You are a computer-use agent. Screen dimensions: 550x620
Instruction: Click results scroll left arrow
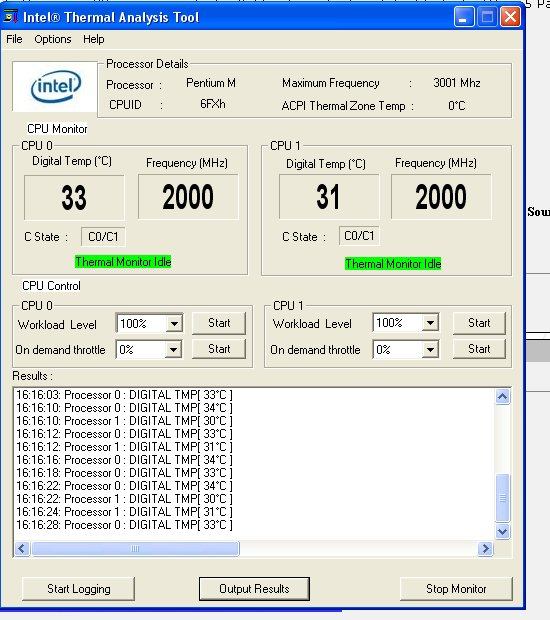(x=22, y=549)
